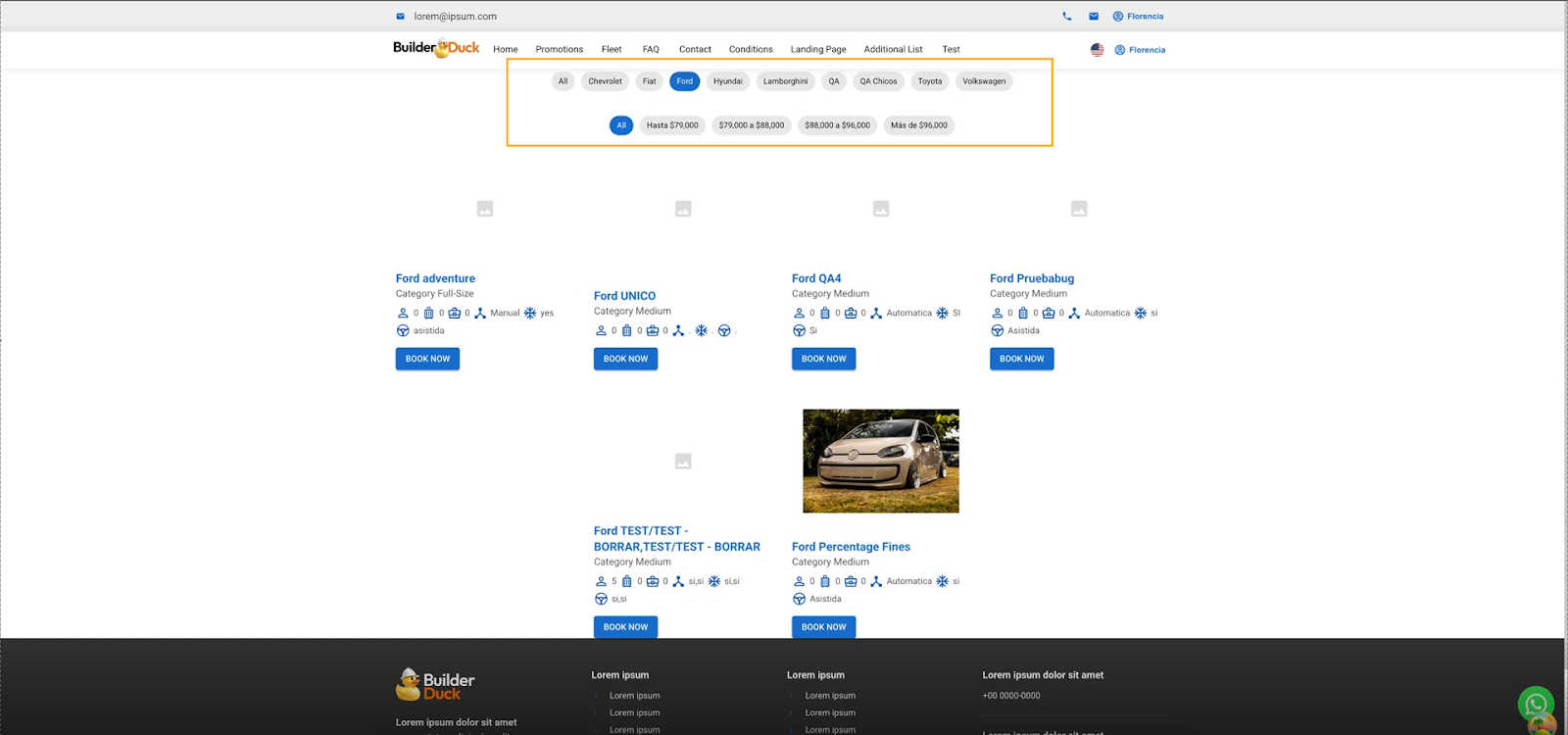Select the Chevrolet brand filter chip
This screenshot has width=1568, height=735.
pos(605,81)
